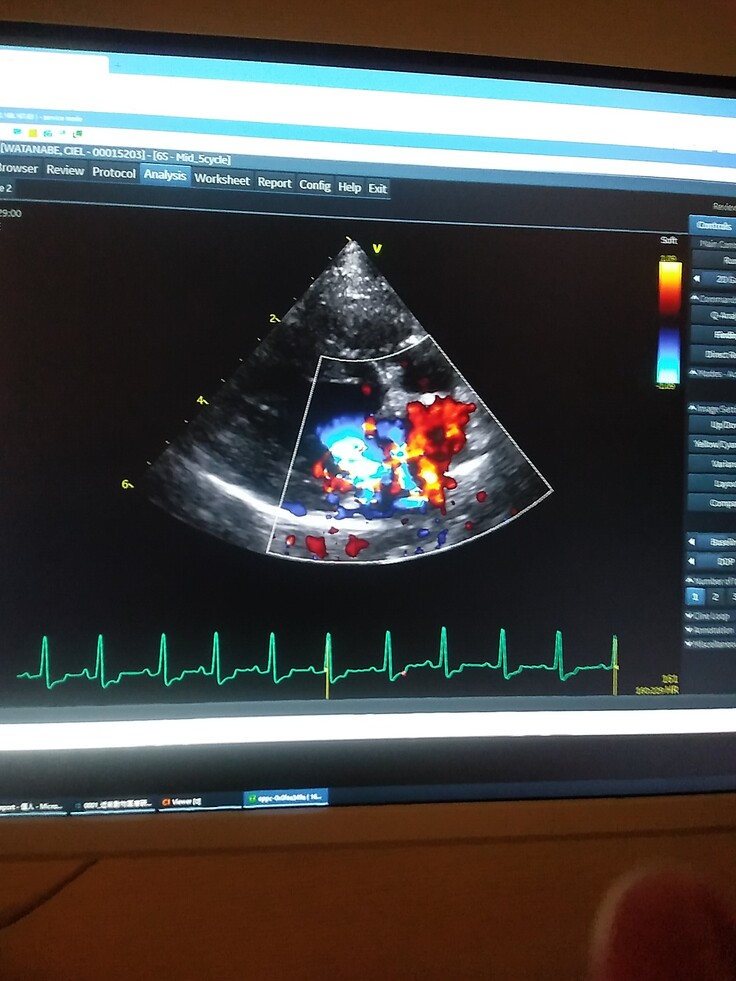Select the Controls panel tab
This screenshot has height=981, width=736.
(x=713, y=225)
